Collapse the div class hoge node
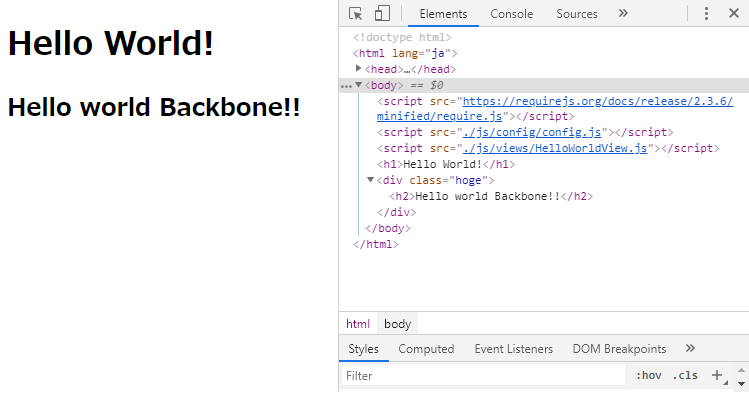The height and width of the screenshot is (394, 749). [370, 180]
